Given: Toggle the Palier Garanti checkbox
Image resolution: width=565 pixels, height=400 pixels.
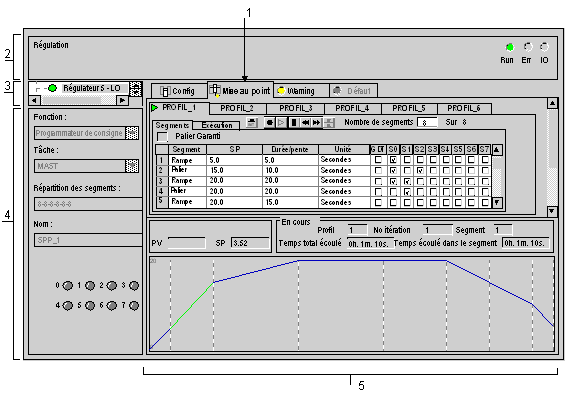Looking at the screenshot, I should pos(163,137).
